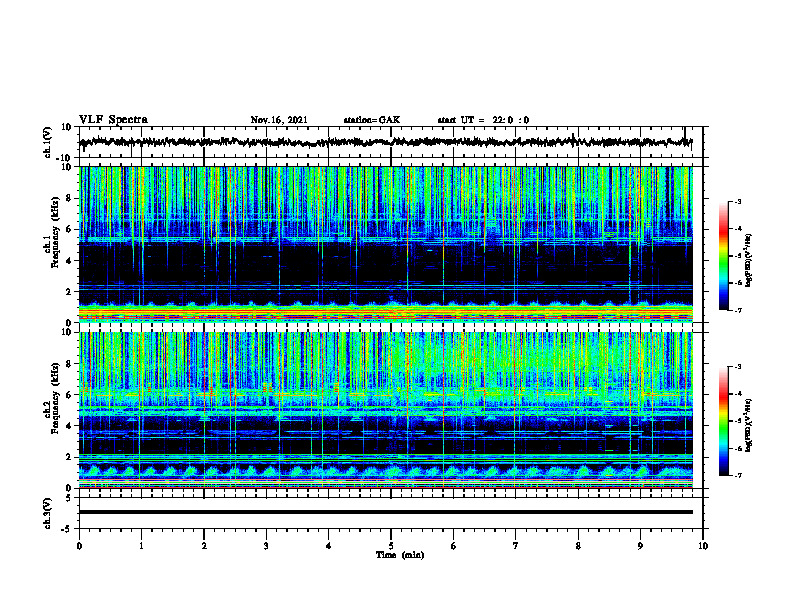This screenshot has width=792, height=612.
Task: Click the ch.2 spectrogram color scale bar
Action: tap(723, 421)
